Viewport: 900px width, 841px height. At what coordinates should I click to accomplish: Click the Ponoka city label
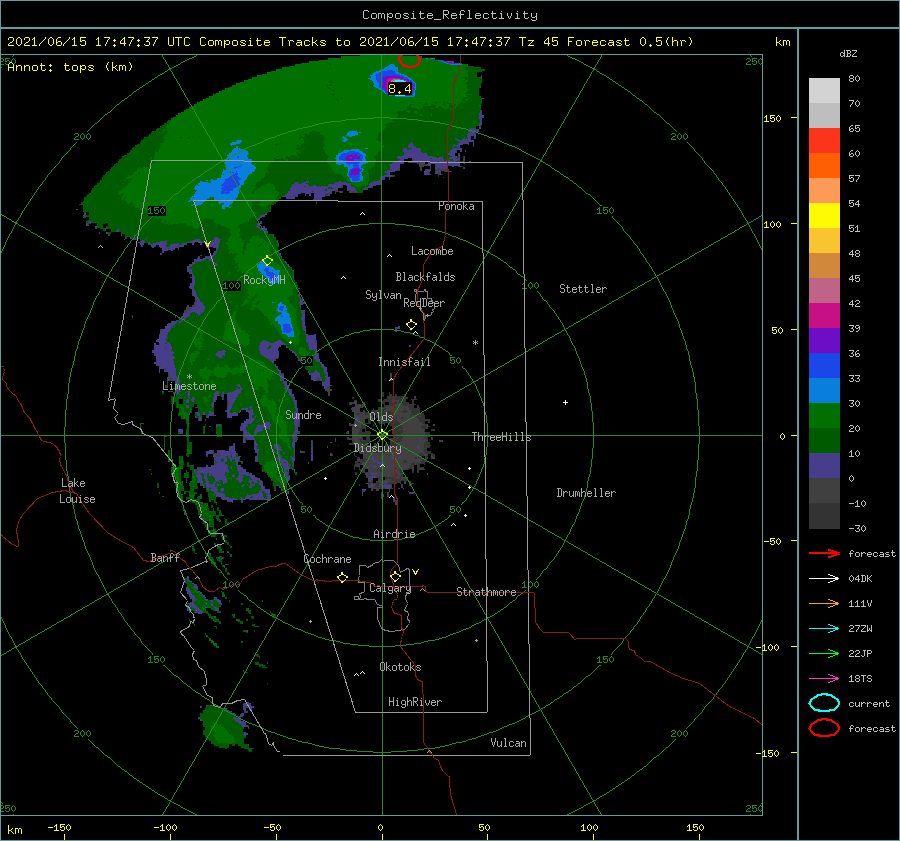[x=456, y=206]
